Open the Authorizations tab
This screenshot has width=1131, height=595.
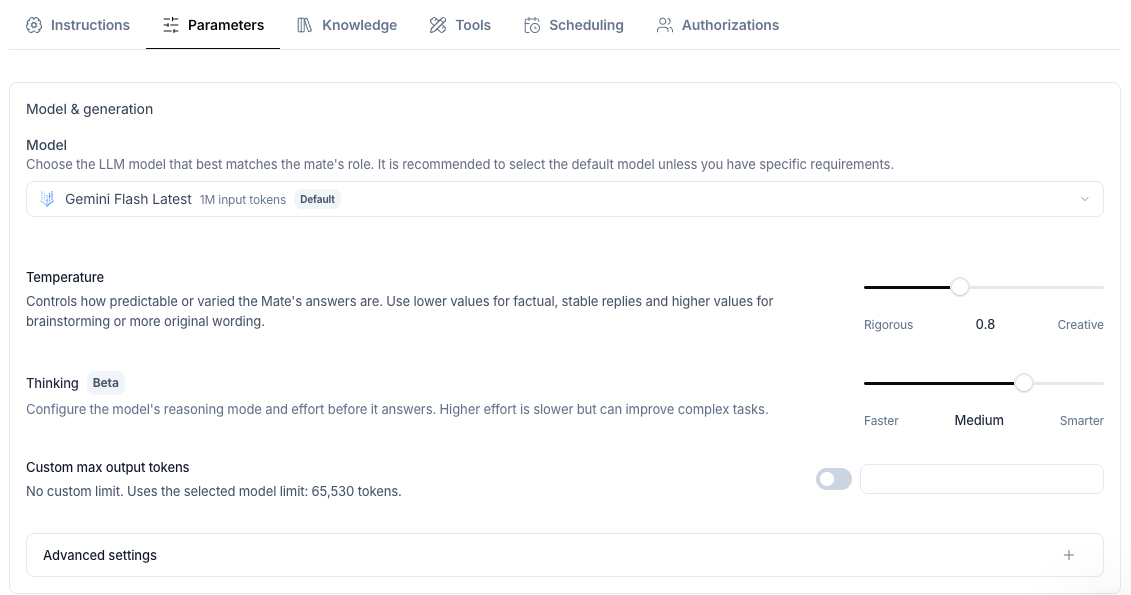pos(718,25)
